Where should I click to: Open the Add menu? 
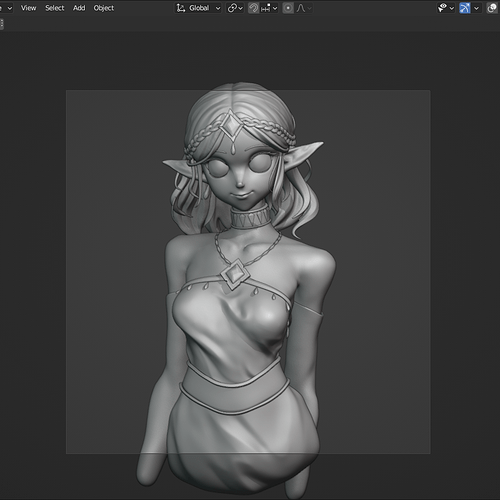click(79, 8)
